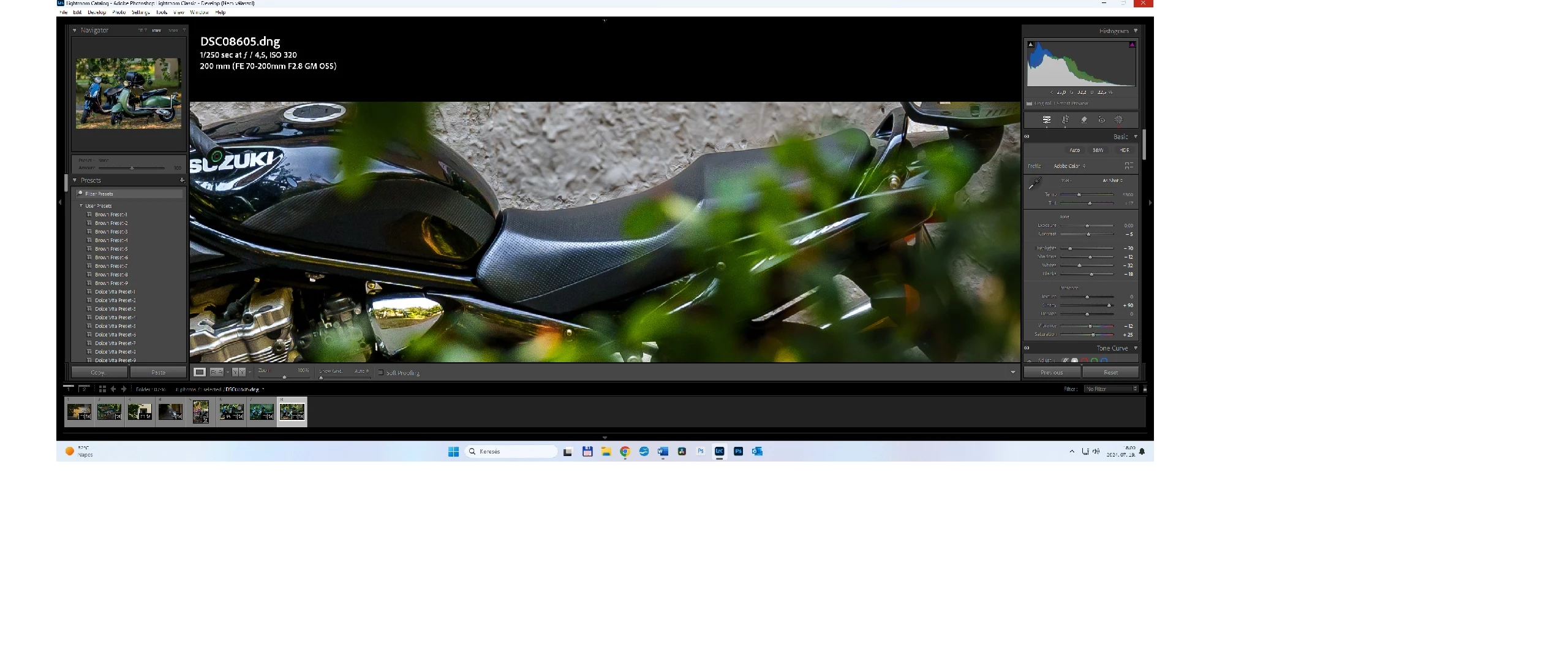Collapse the Navigator panel
Viewport: 1568px width, 662px height.
[x=75, y=30]
